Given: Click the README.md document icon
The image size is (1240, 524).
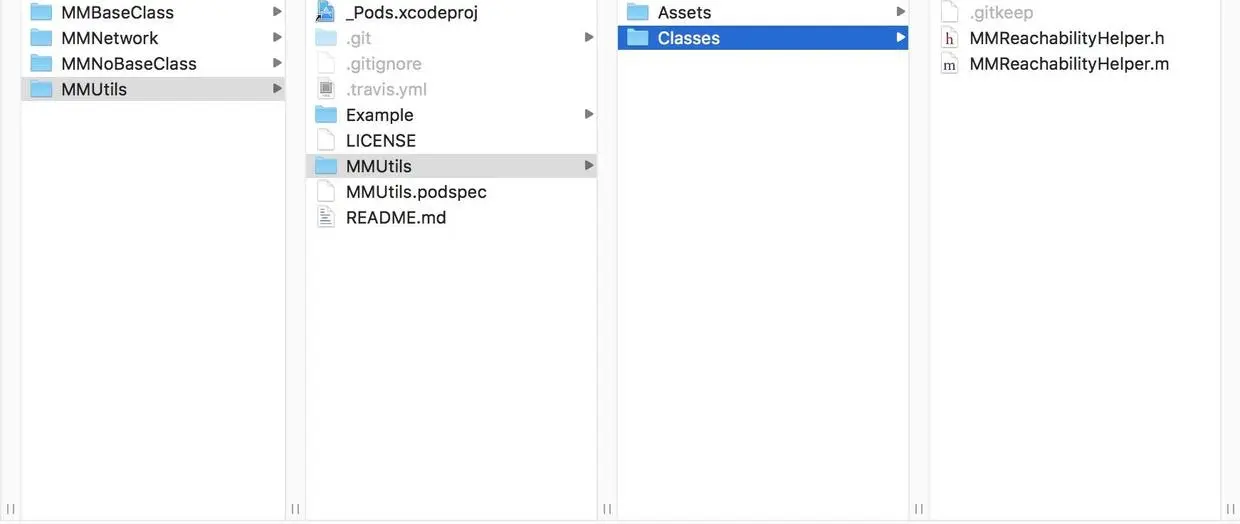Looking at the screenshot, I should tap(326, 217).
